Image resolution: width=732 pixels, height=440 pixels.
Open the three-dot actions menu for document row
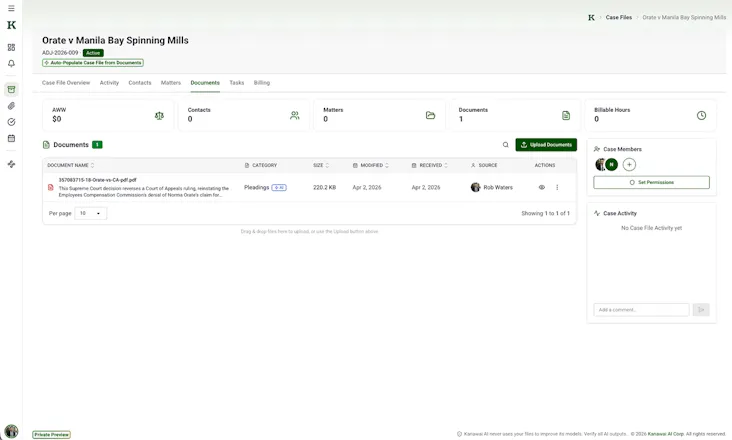click(x=557, y=187)
